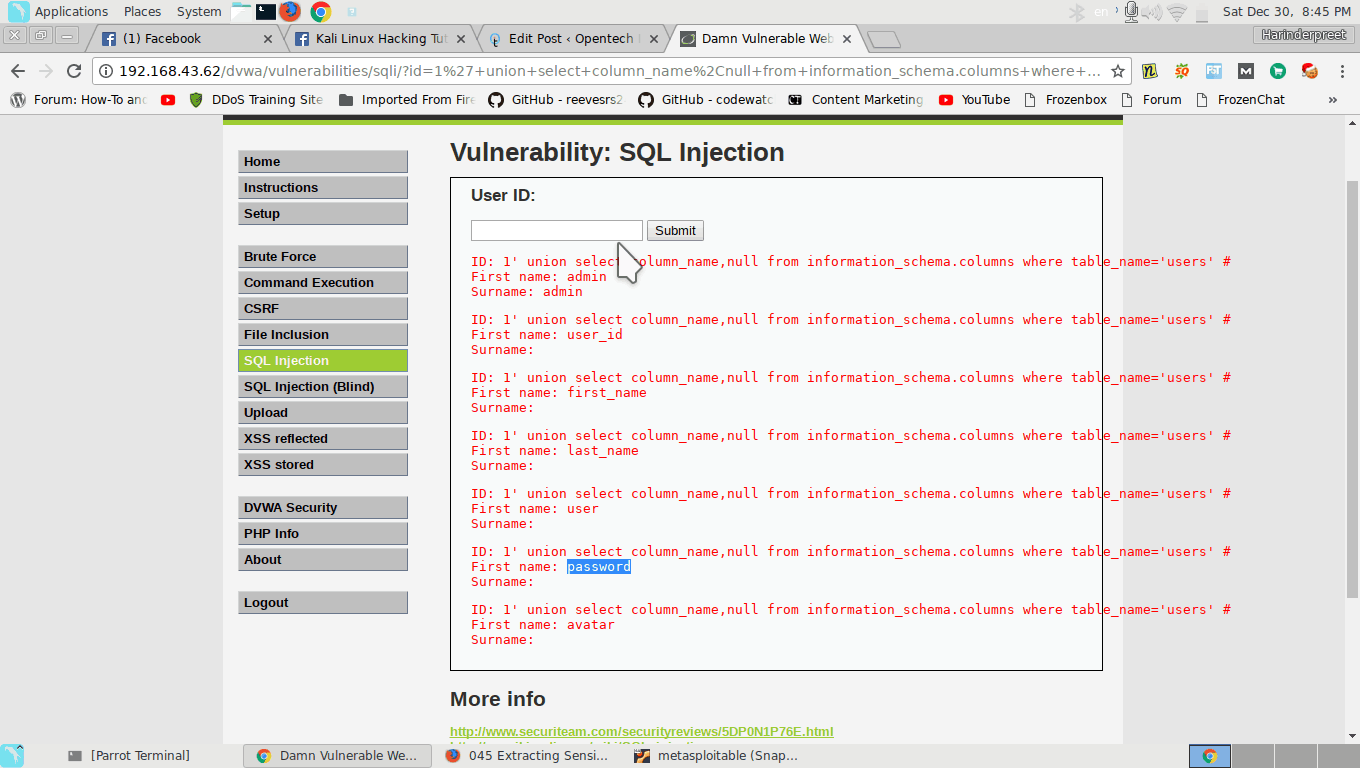Open Content Marketing bookmark
Image resolution: width=1360 pixels, height=768 pixels.
click(856, 100)
